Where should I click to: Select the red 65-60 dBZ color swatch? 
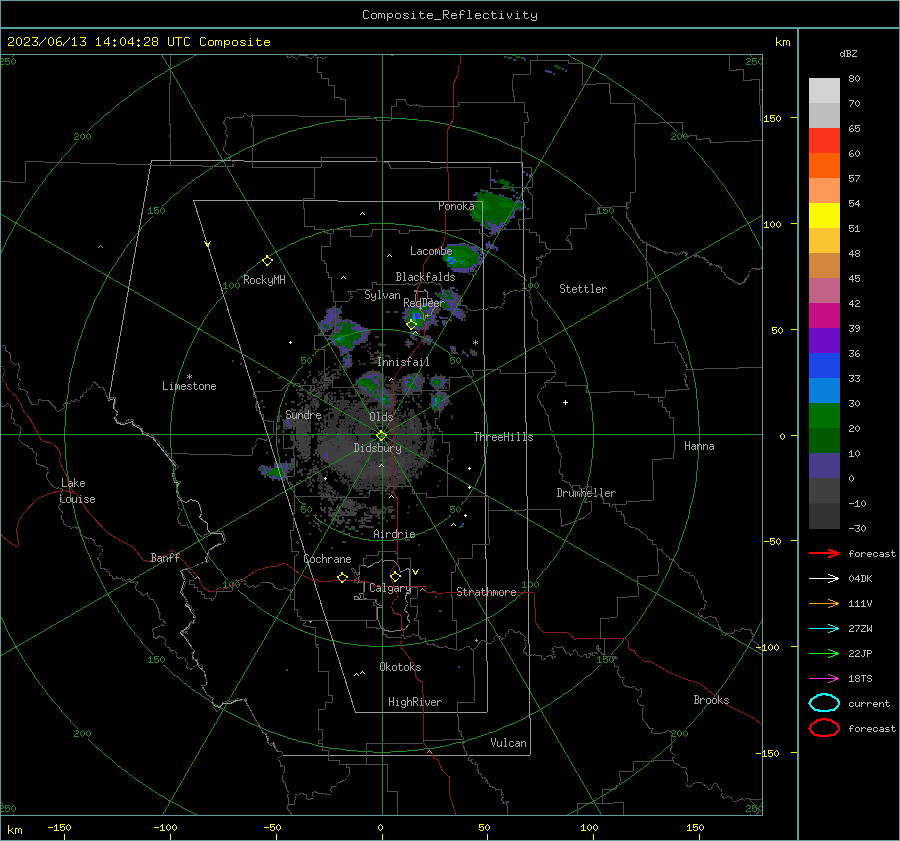click(x=824, y=141)
